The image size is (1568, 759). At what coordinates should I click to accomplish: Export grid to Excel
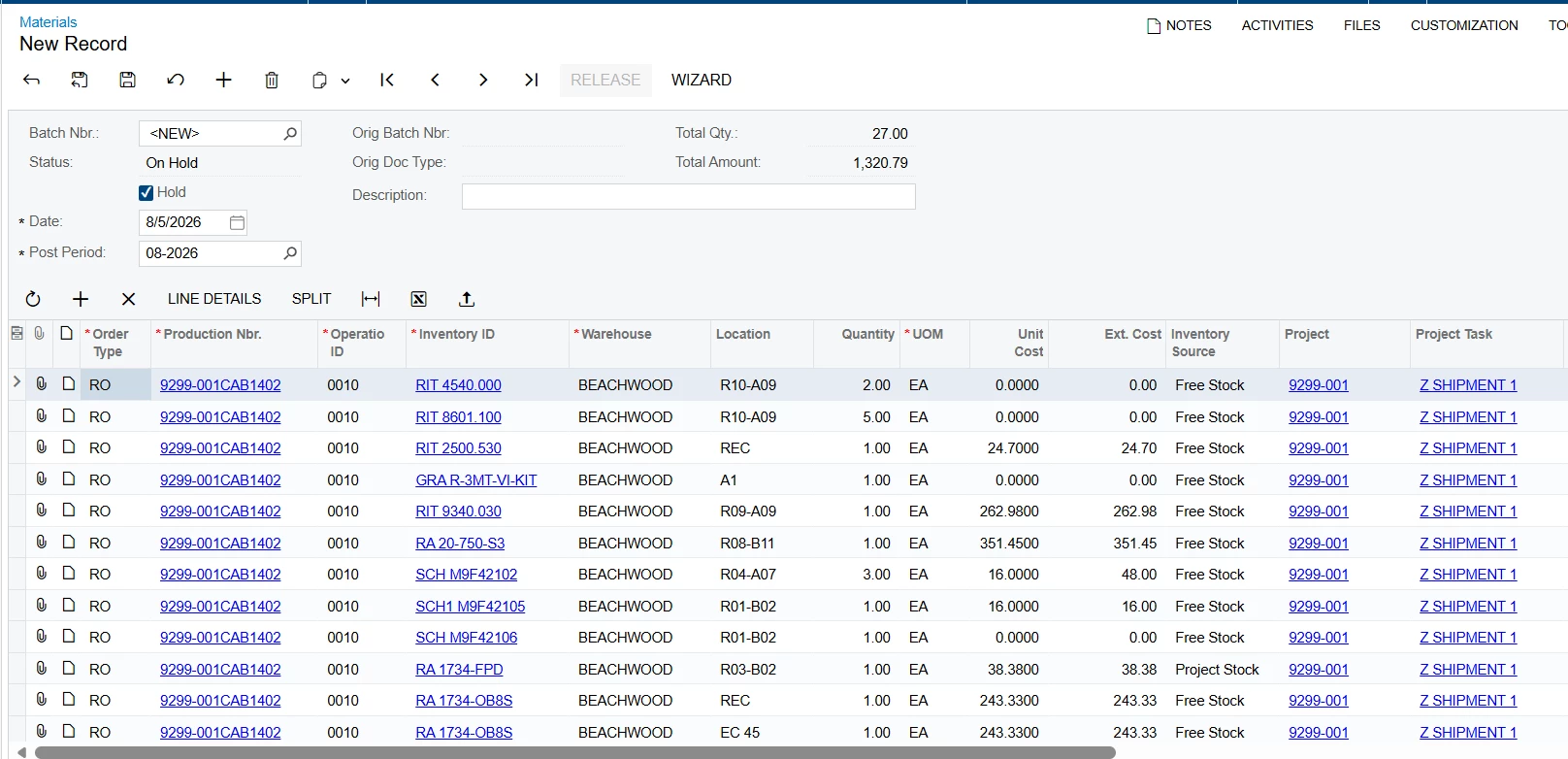418,299
